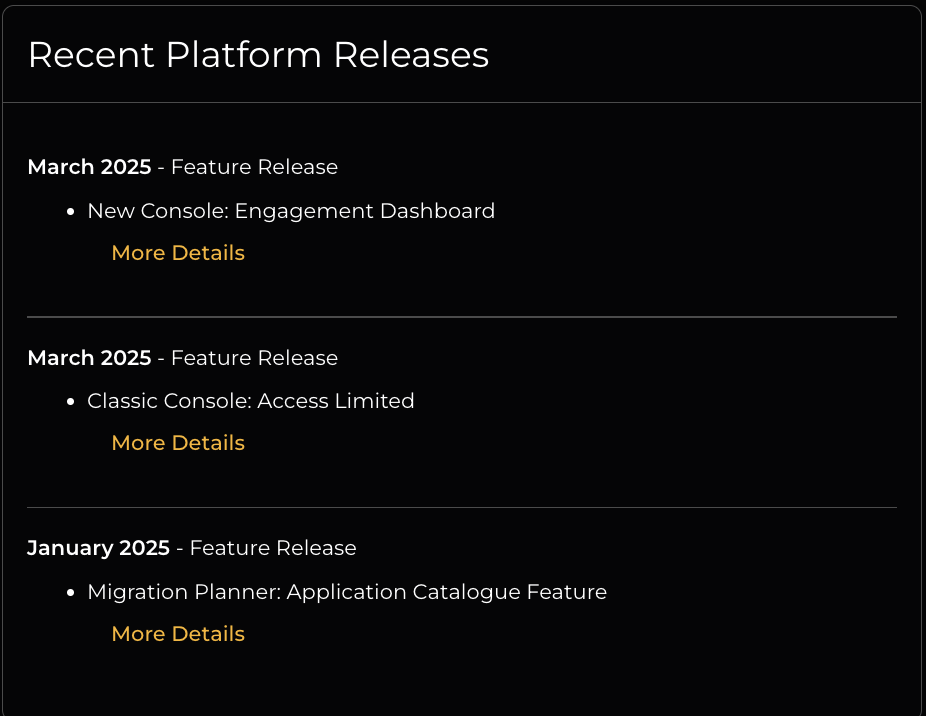Click the Recent Platform Releases heading
The image size is (926, 716).
tap(258, 55)
